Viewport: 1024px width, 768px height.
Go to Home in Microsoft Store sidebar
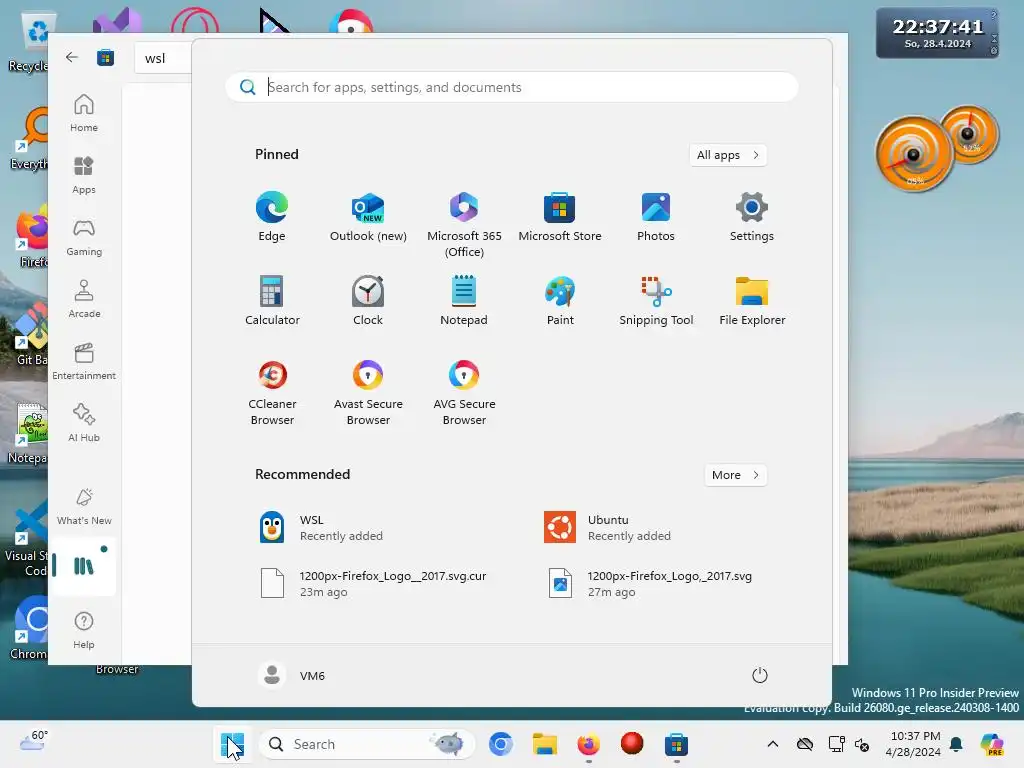pos(84,113)
